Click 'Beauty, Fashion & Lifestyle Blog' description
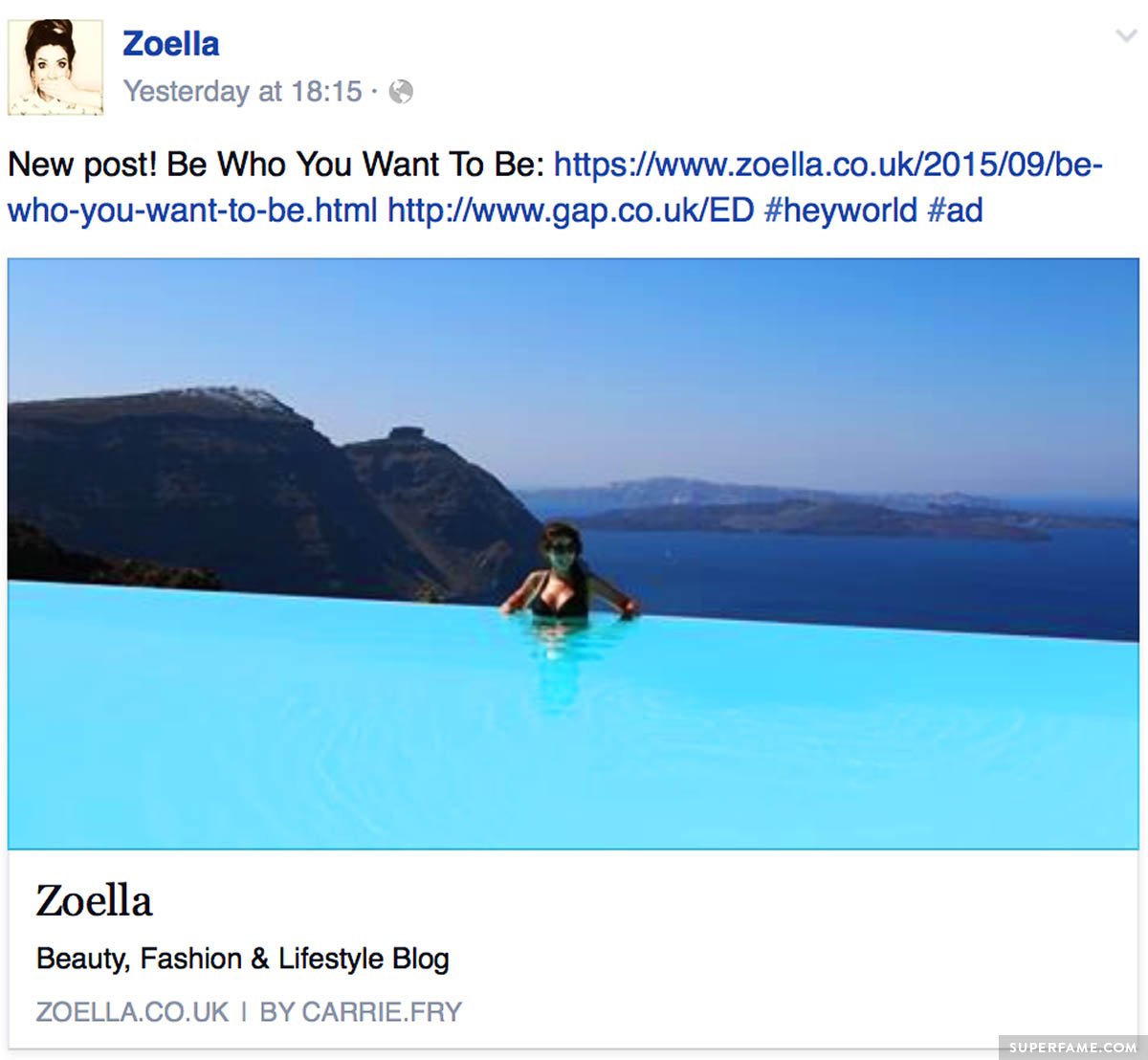The width and height of the screenshot is (1148, 1060). pyautogui.click(x=243, y=959)
